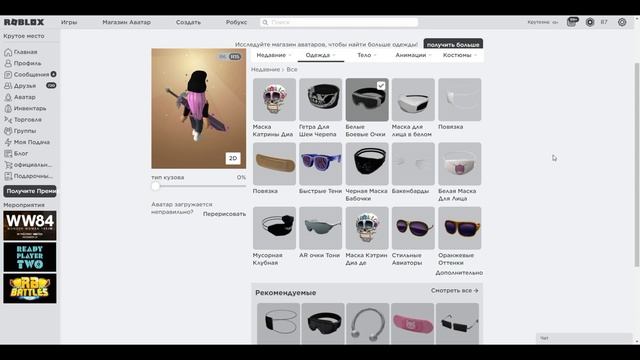Select the Черная Маска Бабочки item
This screenshot has height=360, width=640.
pyautogui.click(x=367, y=164)
